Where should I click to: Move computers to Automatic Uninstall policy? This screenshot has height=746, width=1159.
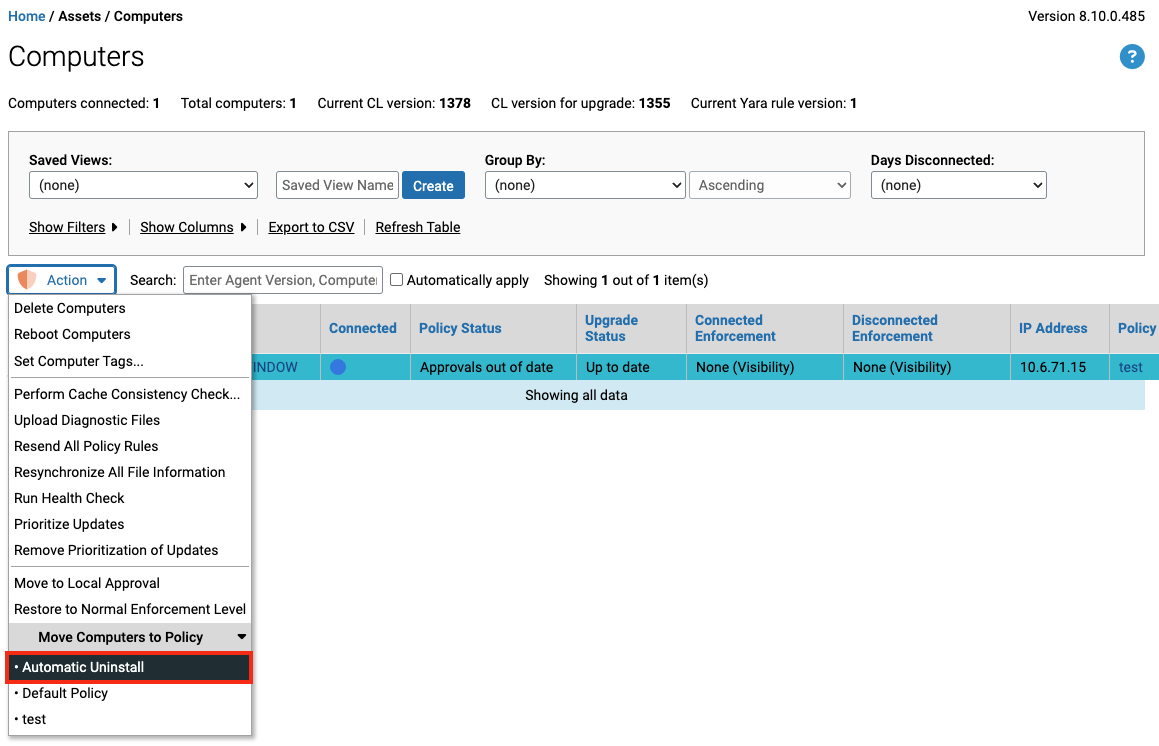pyautogui.click(x=129, y=667)
